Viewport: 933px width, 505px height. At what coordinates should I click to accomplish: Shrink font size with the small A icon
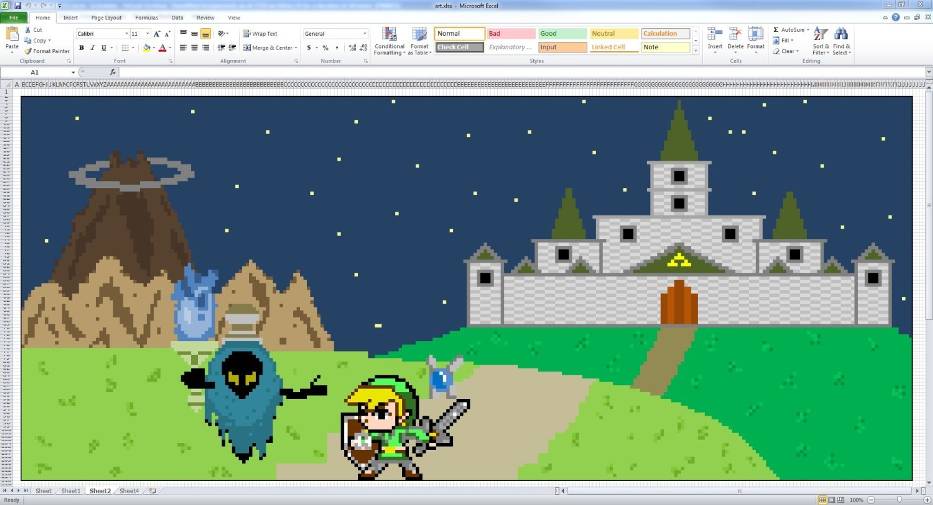[168, 34]
